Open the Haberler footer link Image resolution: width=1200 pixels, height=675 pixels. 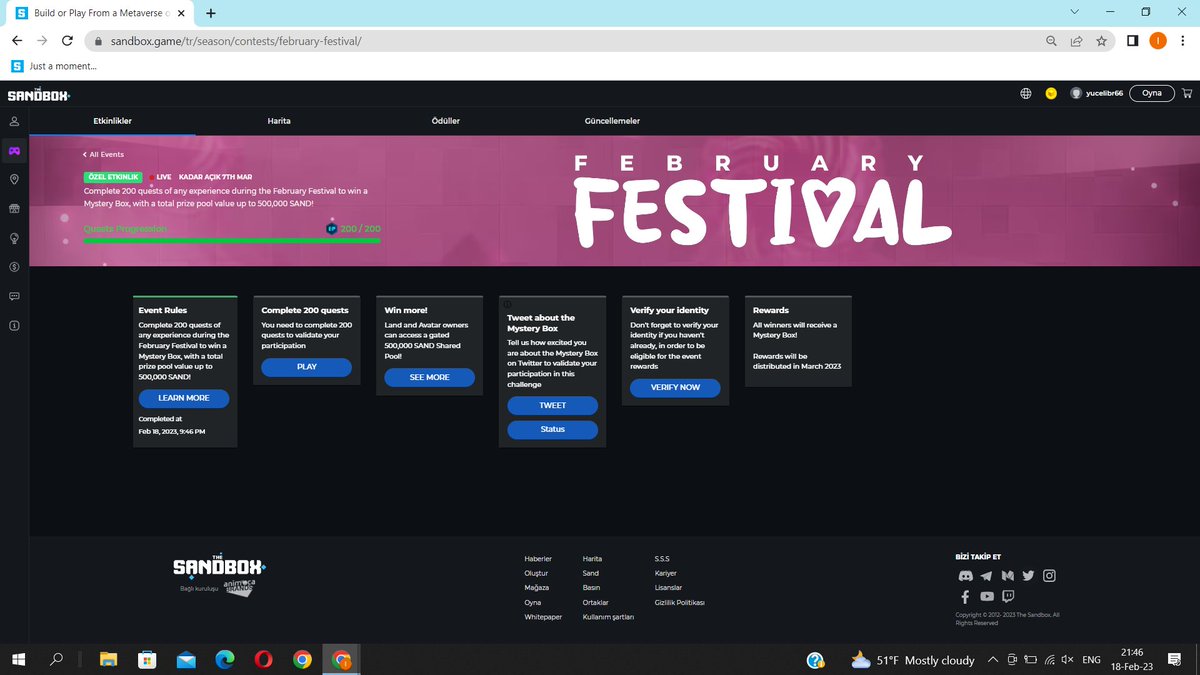click(x=538, y=558)
